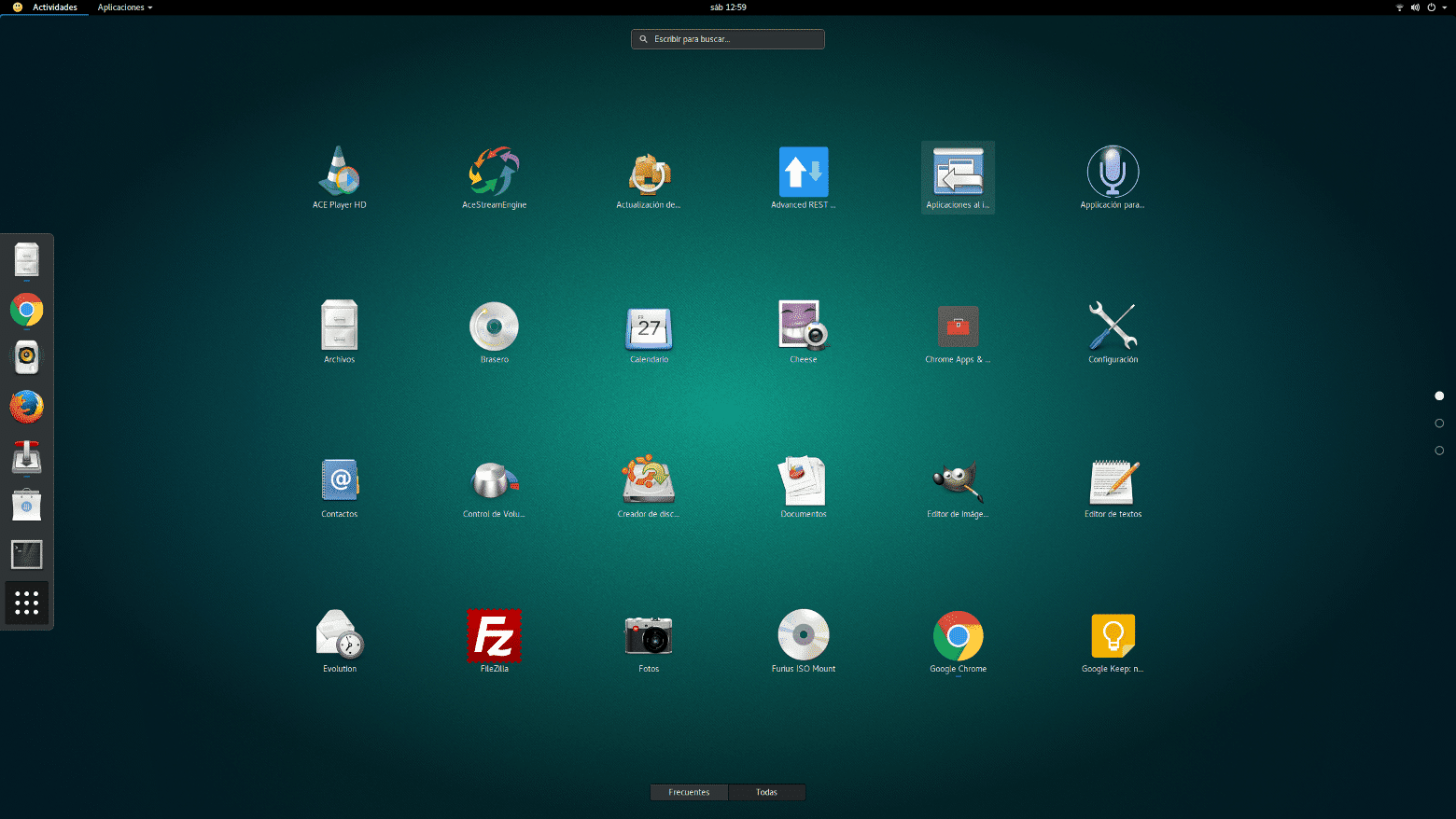This screenshot has width=1456, height=819.
Task: Launch Furius ISO Mount
Action: 803,635
